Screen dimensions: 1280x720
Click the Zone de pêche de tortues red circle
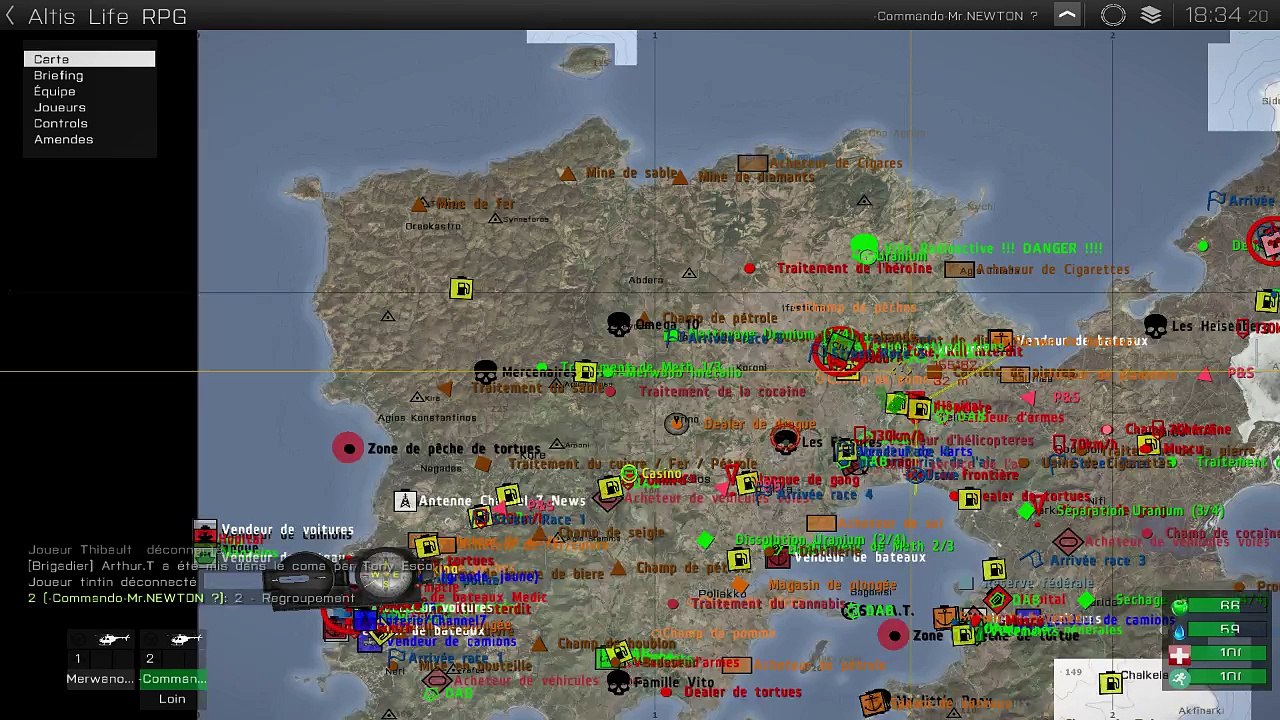[348, 448]
